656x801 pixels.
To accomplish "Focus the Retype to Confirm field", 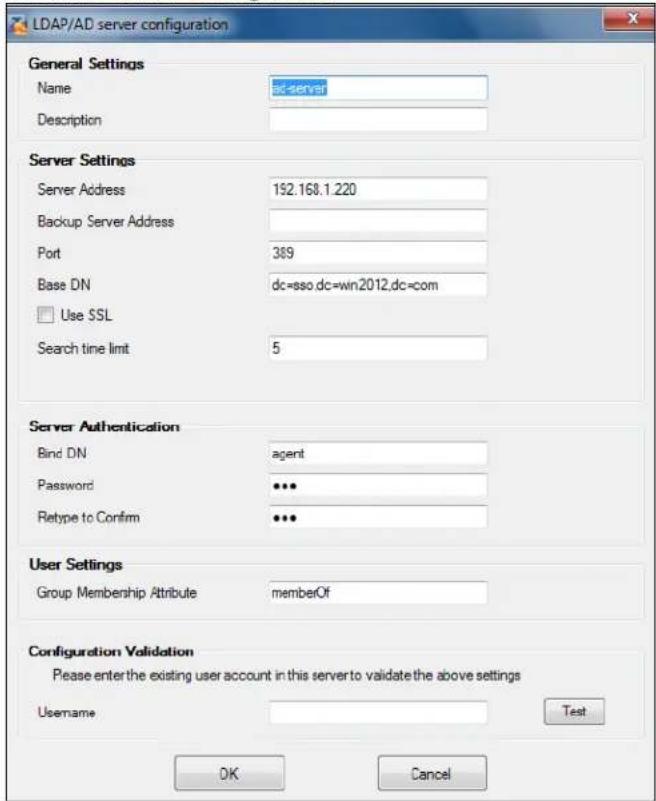I will [378, 517].
